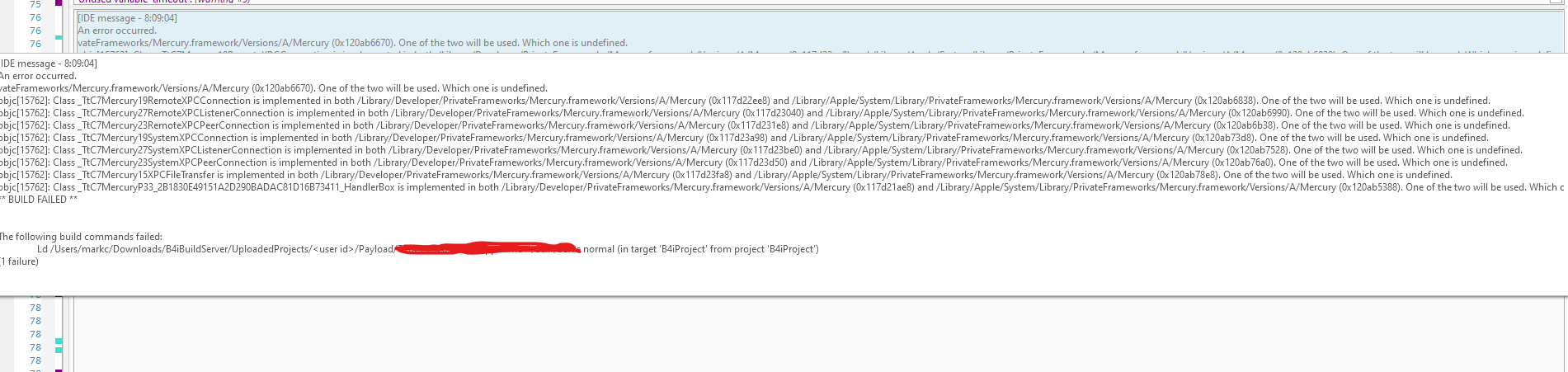1568x372 pixels.
Task: Click line number 75 in the gutter
Action: click(x=35, y=5)
